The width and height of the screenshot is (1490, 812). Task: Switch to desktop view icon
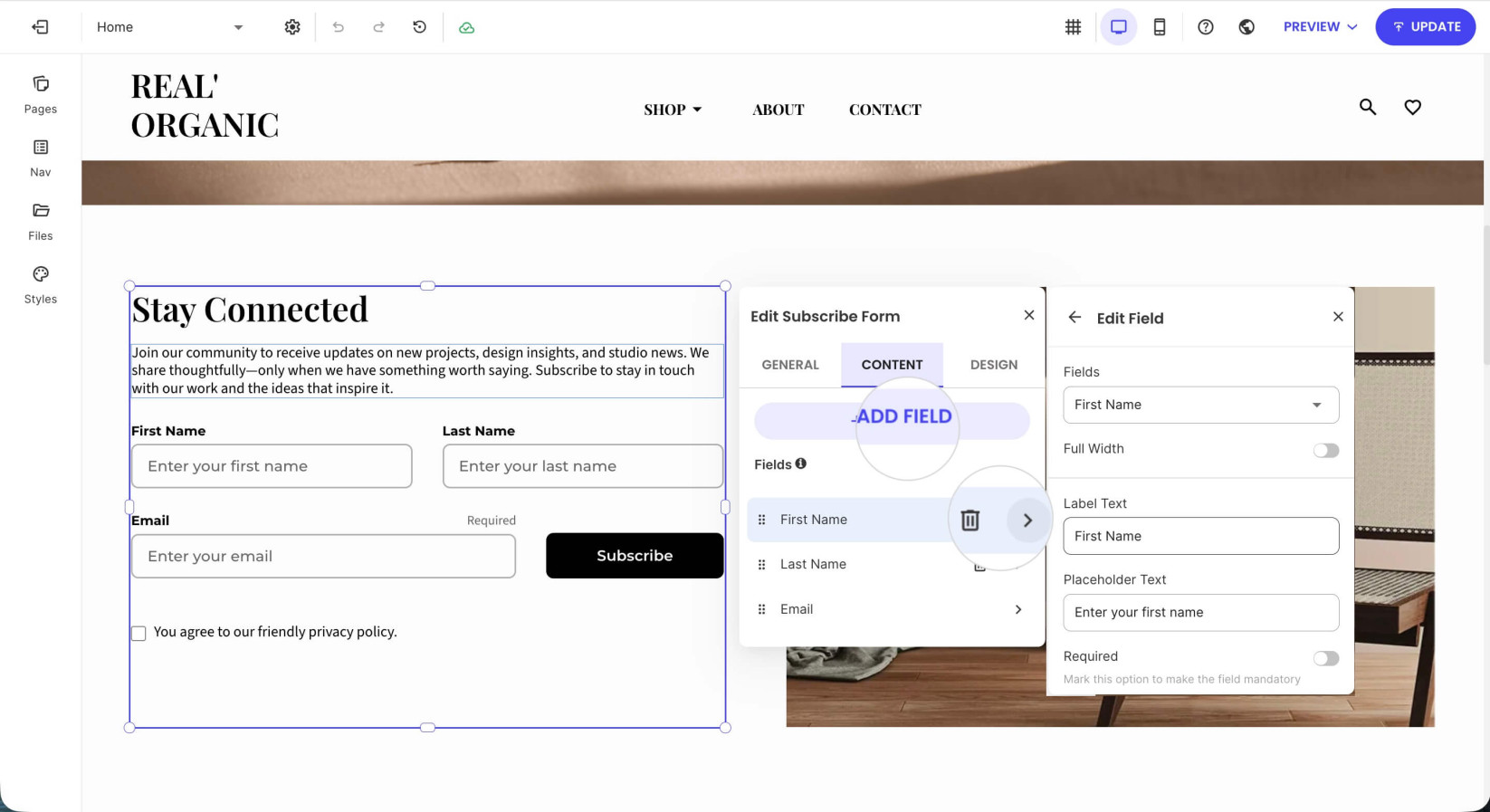(x=1119, y=27)
